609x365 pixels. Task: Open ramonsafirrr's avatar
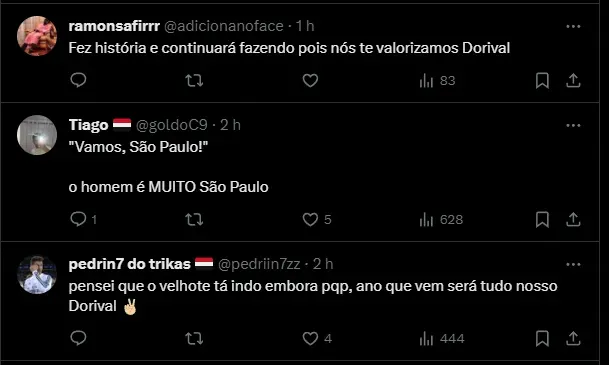point(37,36)
